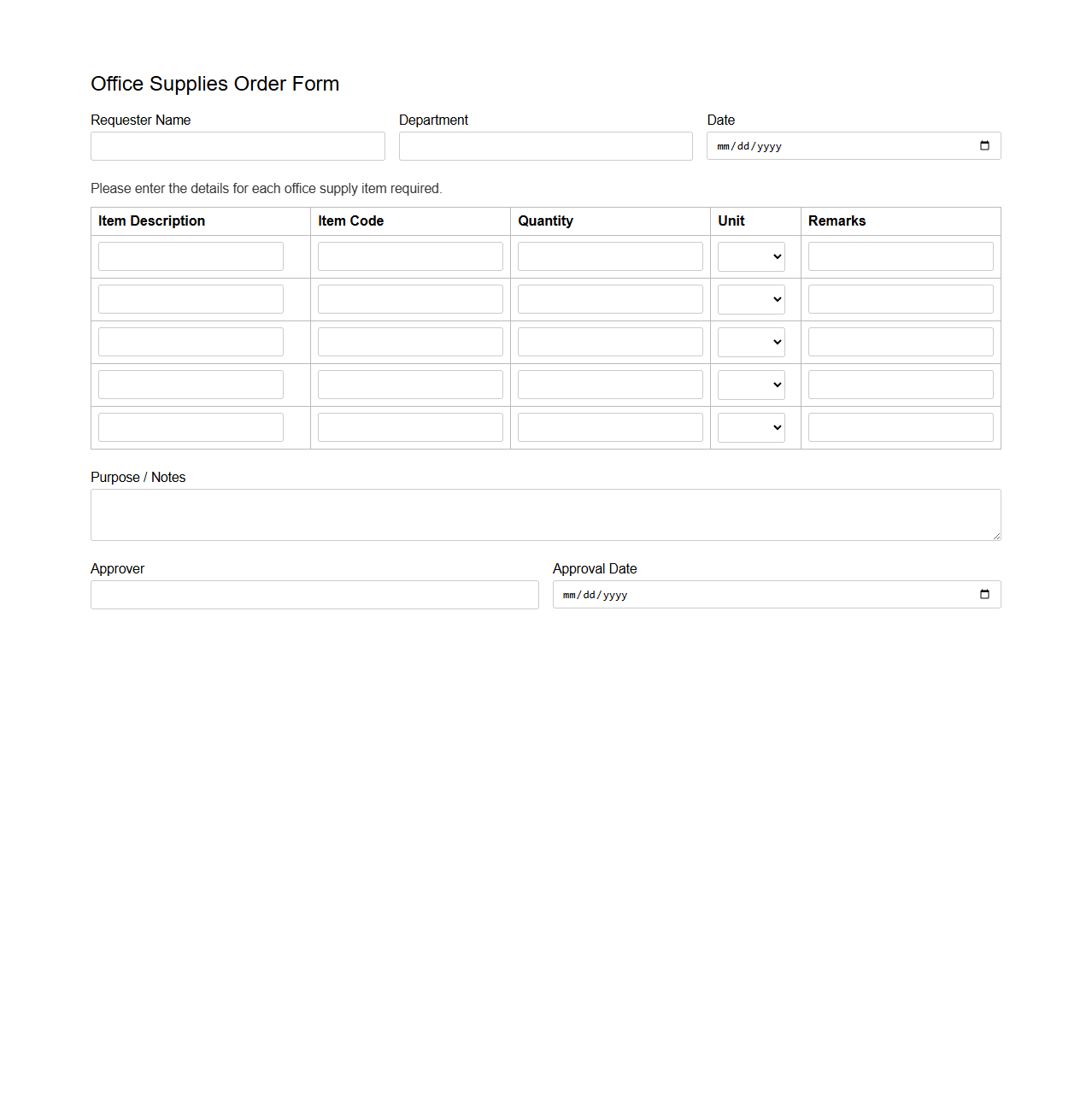Click into the first Item Description box
Screen dimensions: 1092x1111
pos(190,256)
